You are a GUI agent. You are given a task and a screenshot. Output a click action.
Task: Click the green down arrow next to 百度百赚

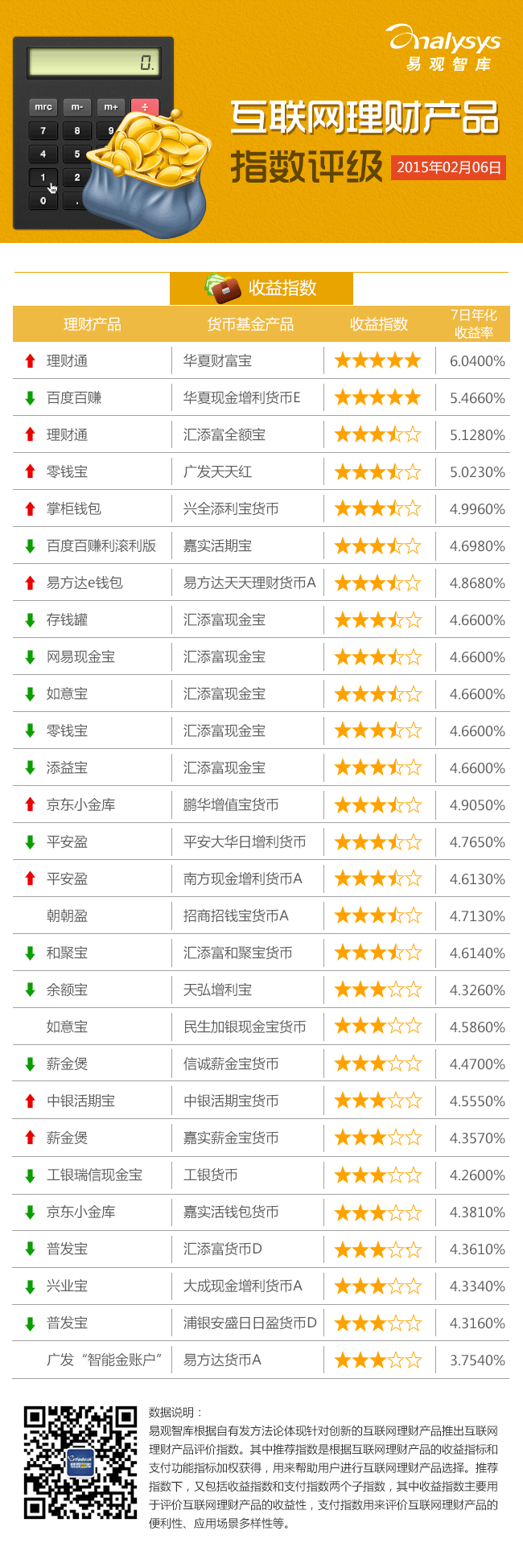pyautogui.click(x=30, y=398)
